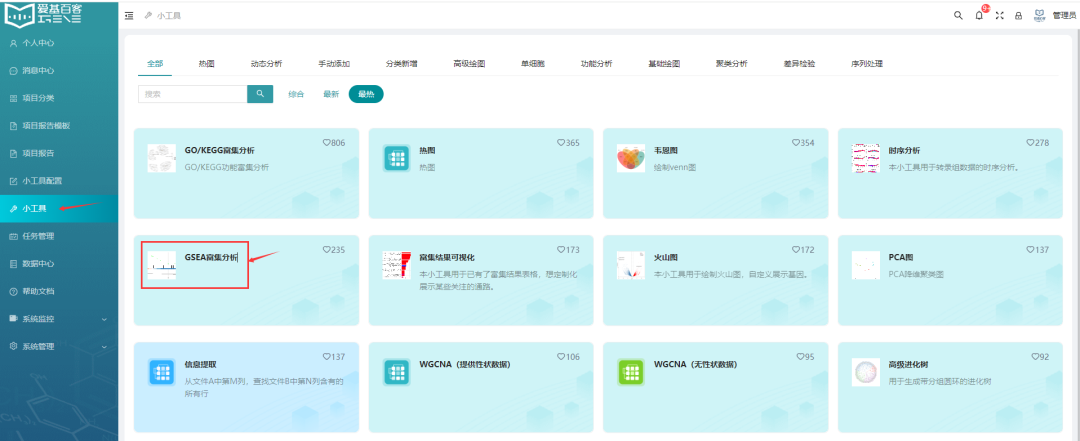Select 小工具 wrench icon in sidebar
The height and width of the screenshot is (441, 1080).
pyautogui.click(x=13, y=208)
